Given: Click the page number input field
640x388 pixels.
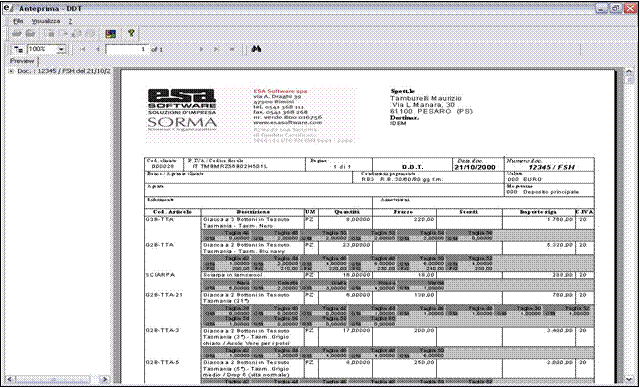Looking at the screenshot, I should [127, 49].
